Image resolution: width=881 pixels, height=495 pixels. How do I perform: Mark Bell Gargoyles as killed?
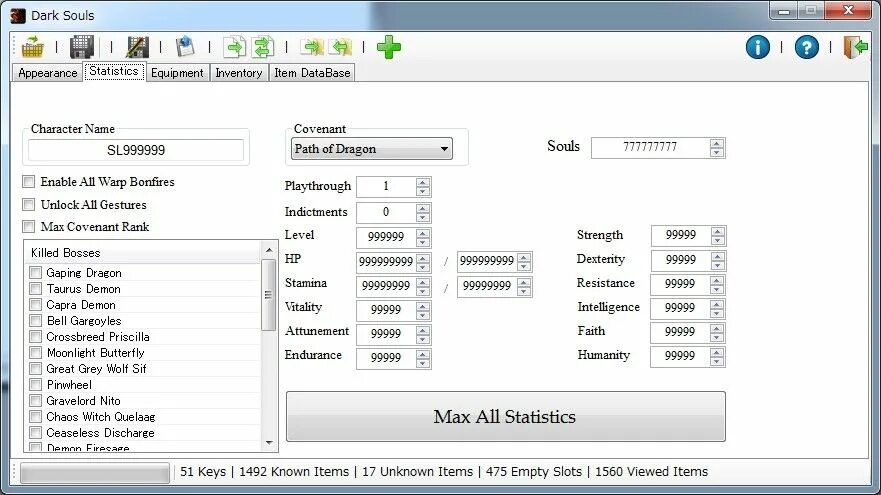tap(35, 321)
